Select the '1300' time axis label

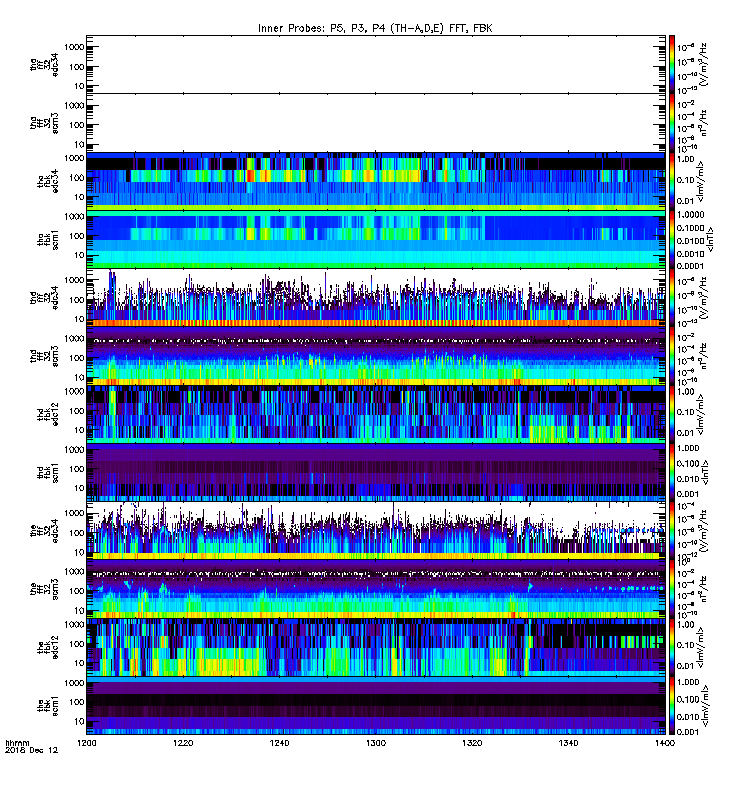click(376, 743)
